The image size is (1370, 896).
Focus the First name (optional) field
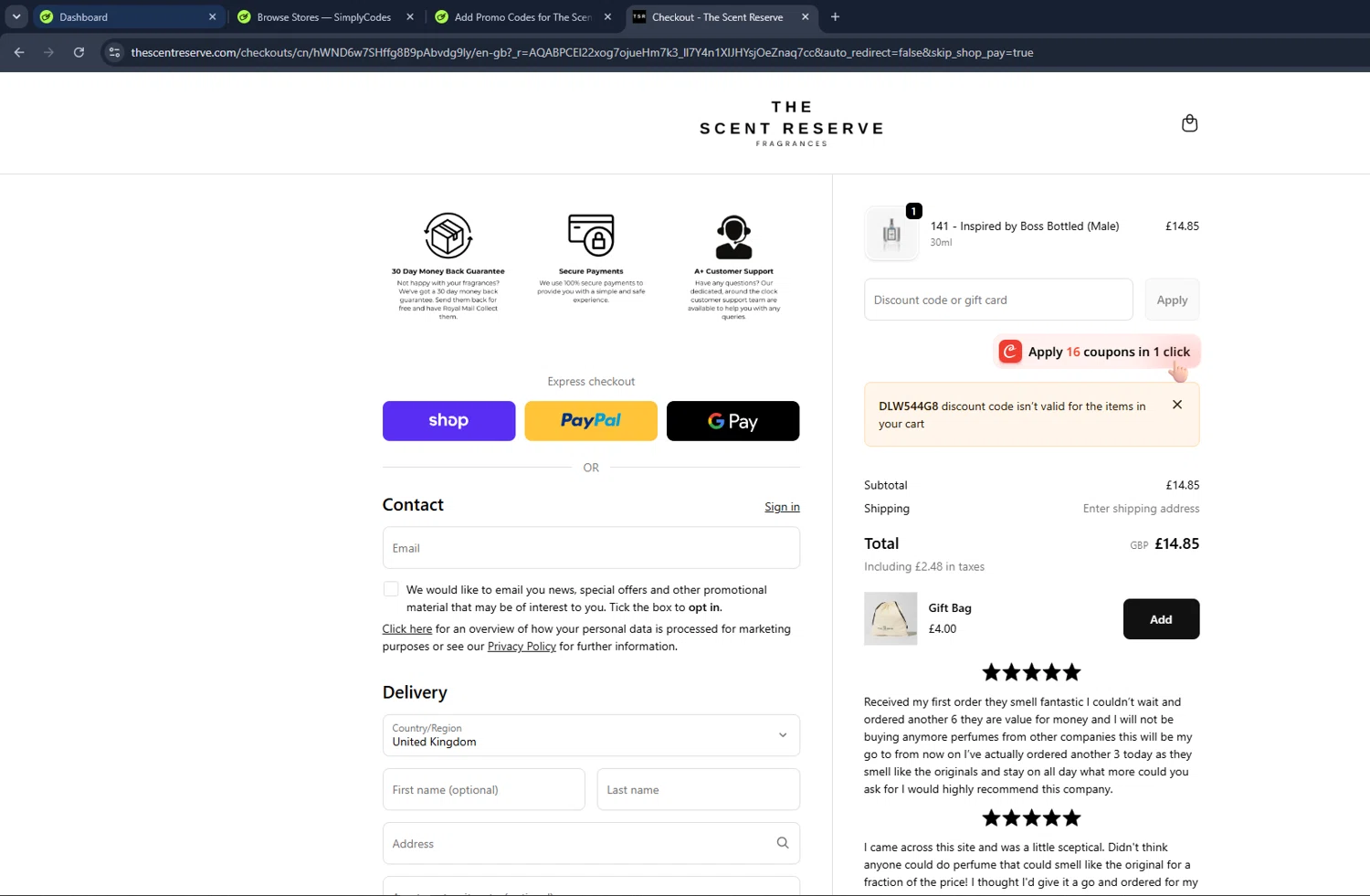[x=483, y=789]
